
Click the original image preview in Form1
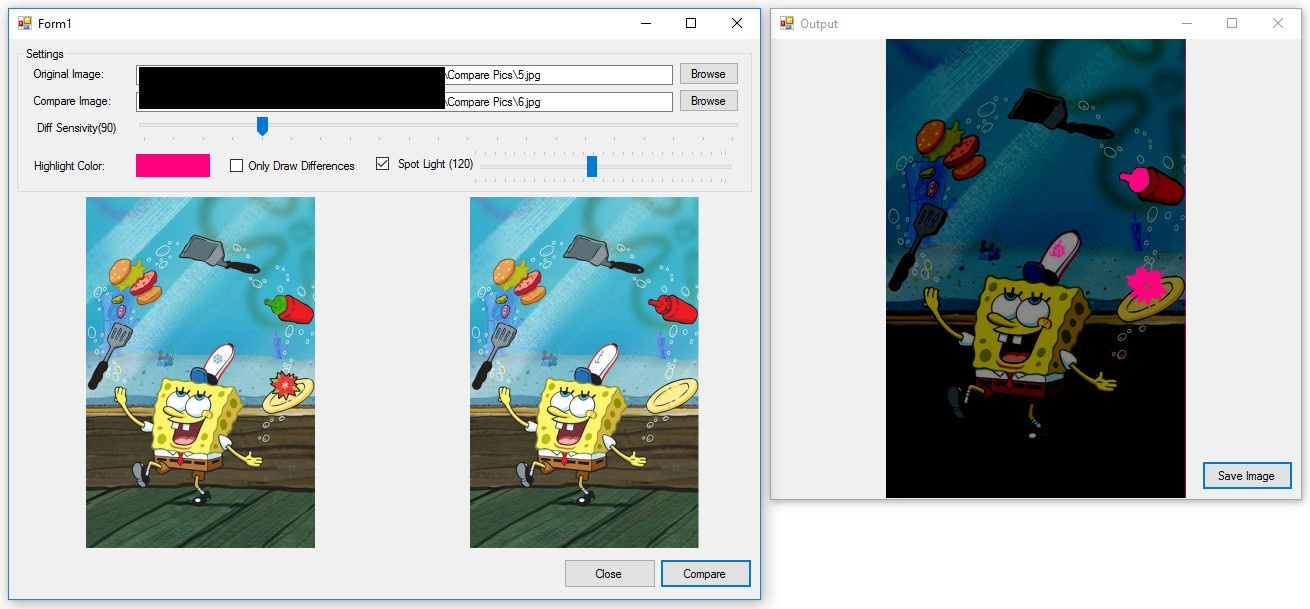(x=200, y=372)
